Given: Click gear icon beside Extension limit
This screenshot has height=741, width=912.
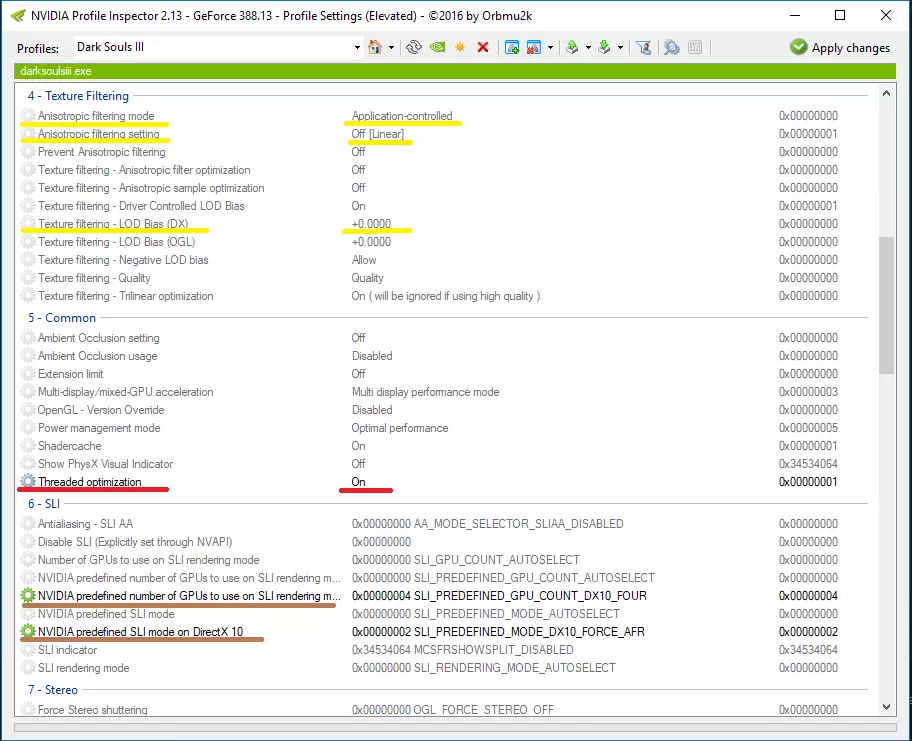Looking at the screenshot, I should pos(28,373).
